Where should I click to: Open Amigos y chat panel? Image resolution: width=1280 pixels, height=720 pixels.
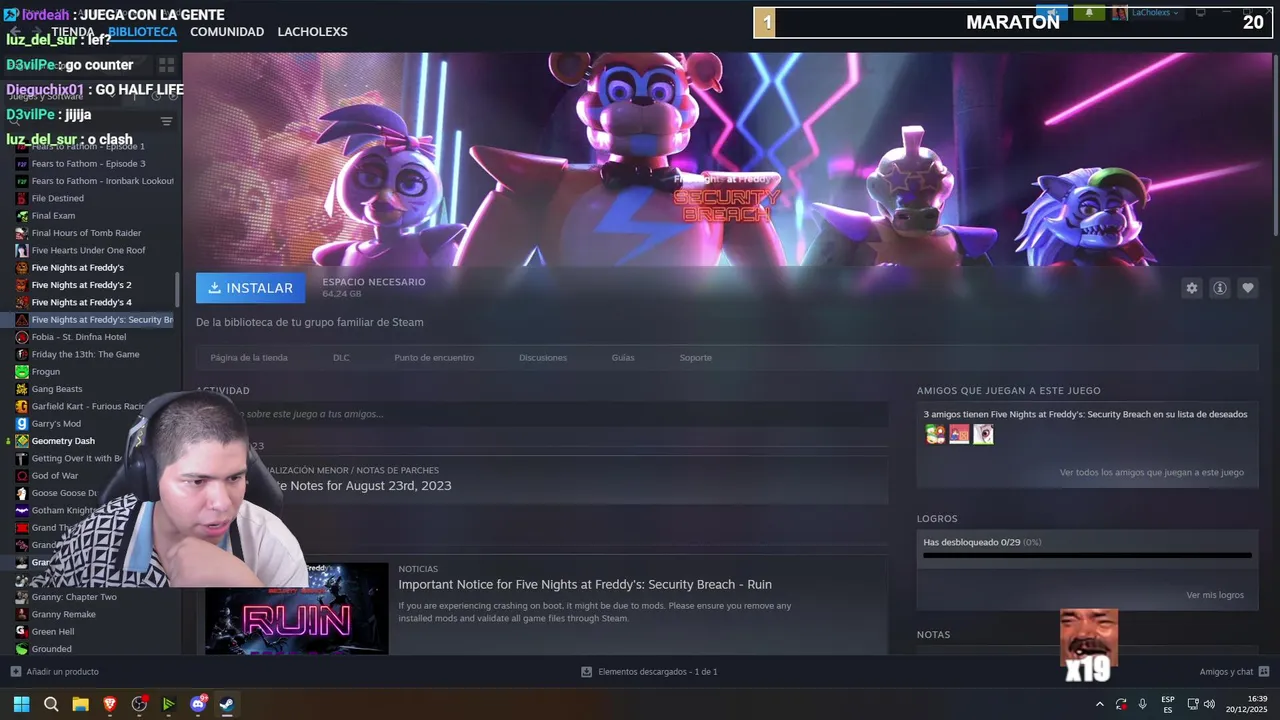pos(1234,672)
